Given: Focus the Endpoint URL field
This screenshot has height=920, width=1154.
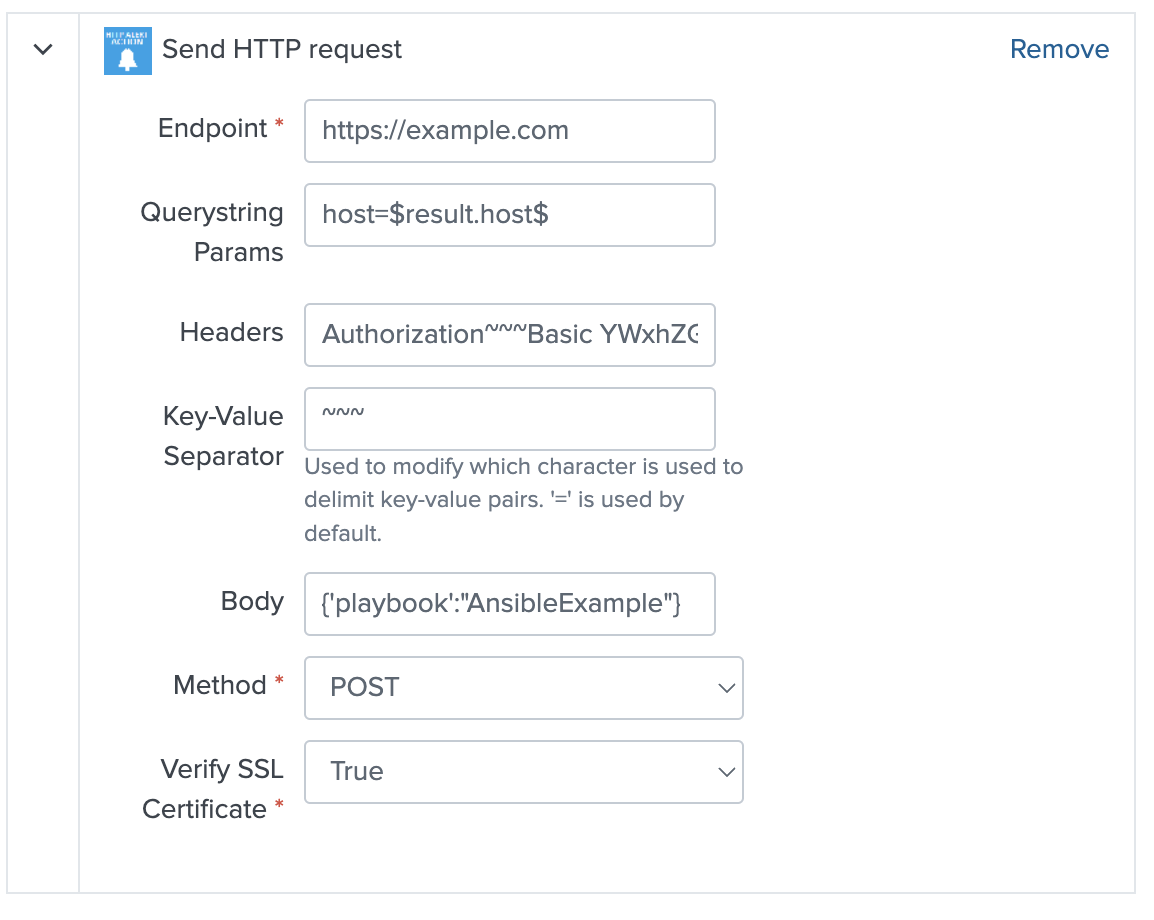Looking at the screenshot, I should 509,131.
